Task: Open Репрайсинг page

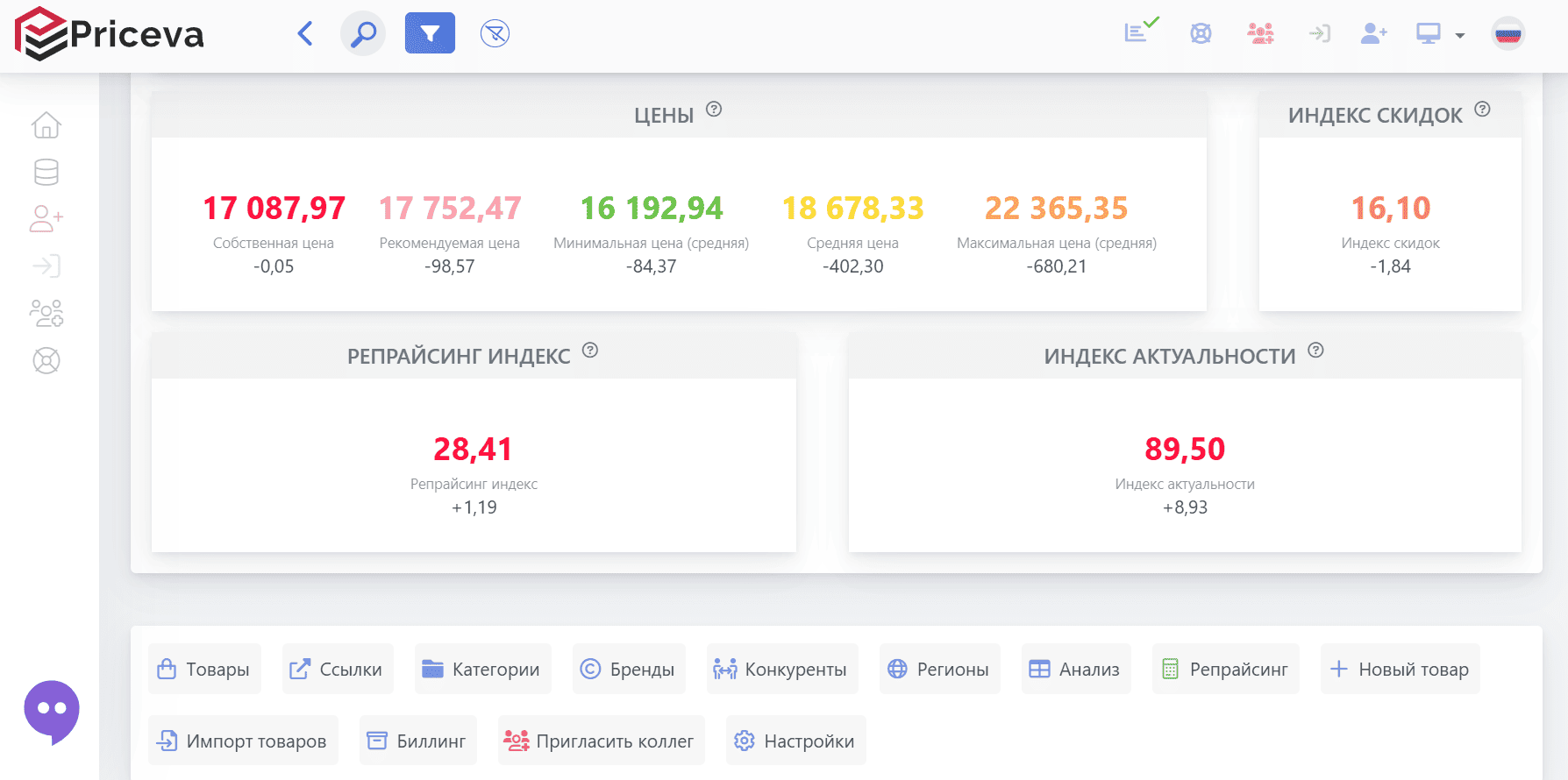Action: 1225,669
